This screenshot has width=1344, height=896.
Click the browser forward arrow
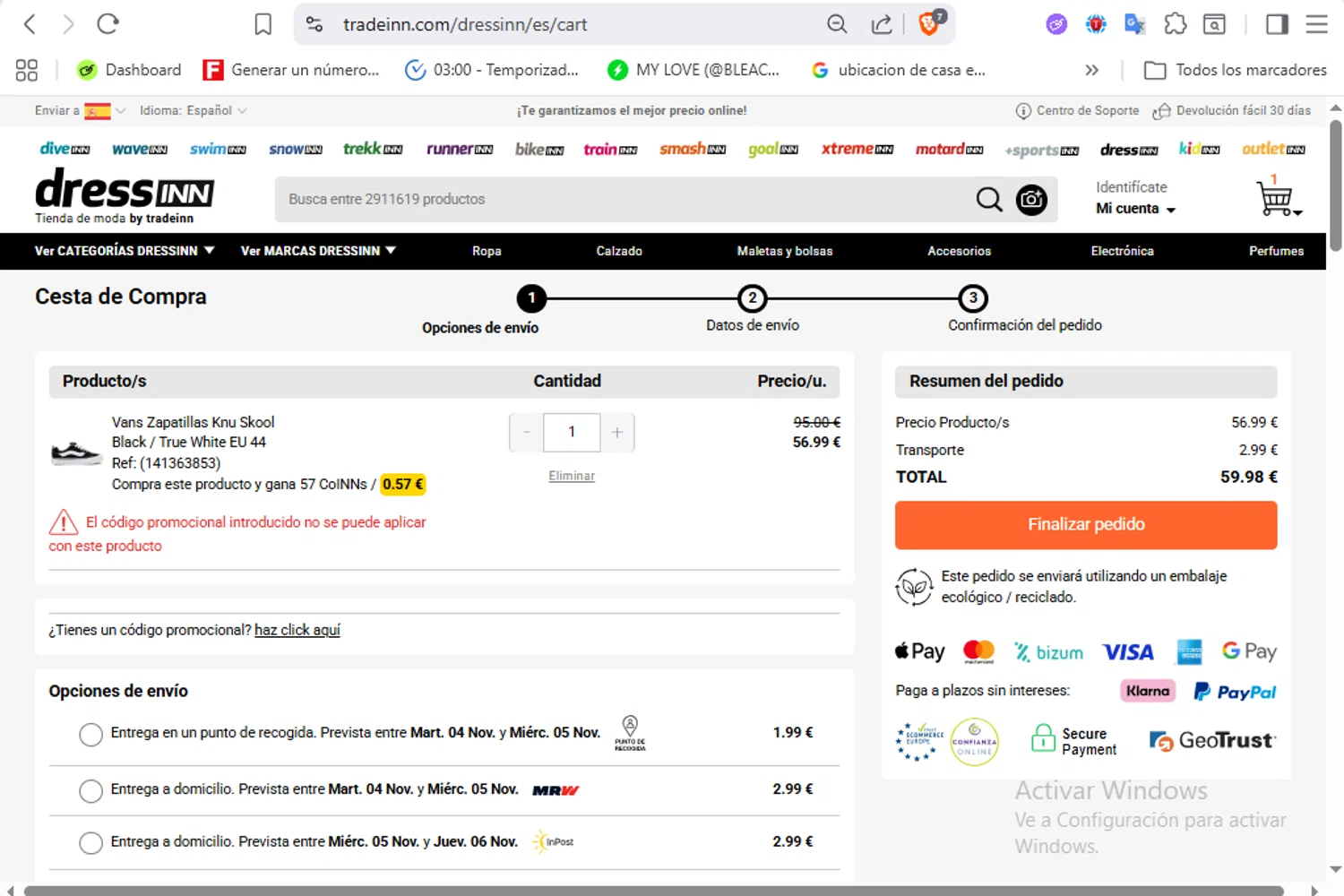68,24
